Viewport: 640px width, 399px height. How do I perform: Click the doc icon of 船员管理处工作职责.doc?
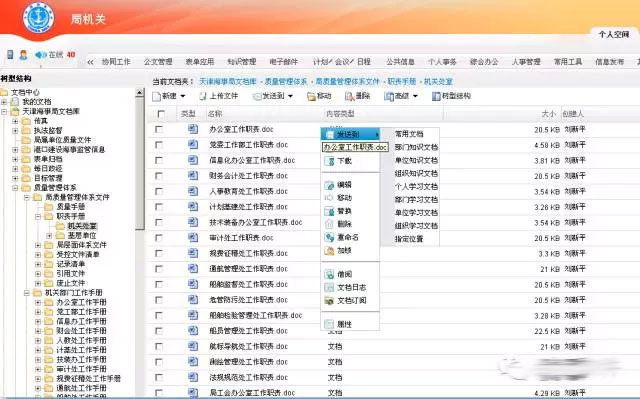193,330
